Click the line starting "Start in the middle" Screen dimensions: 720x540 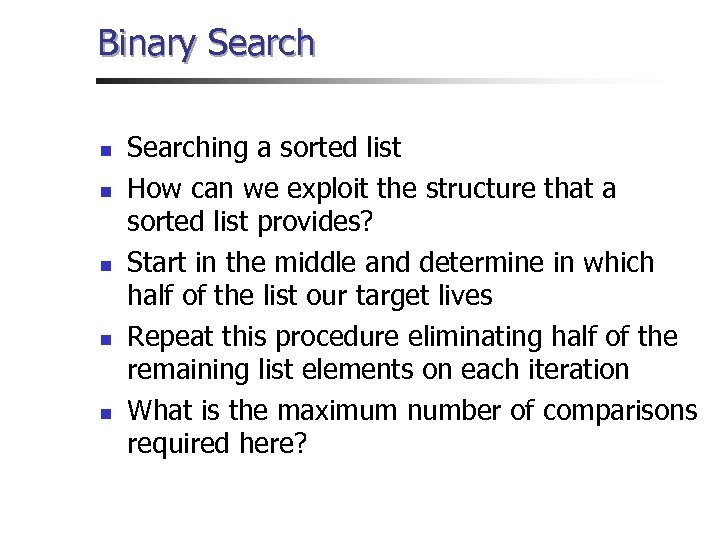click(x=390, y=263)
